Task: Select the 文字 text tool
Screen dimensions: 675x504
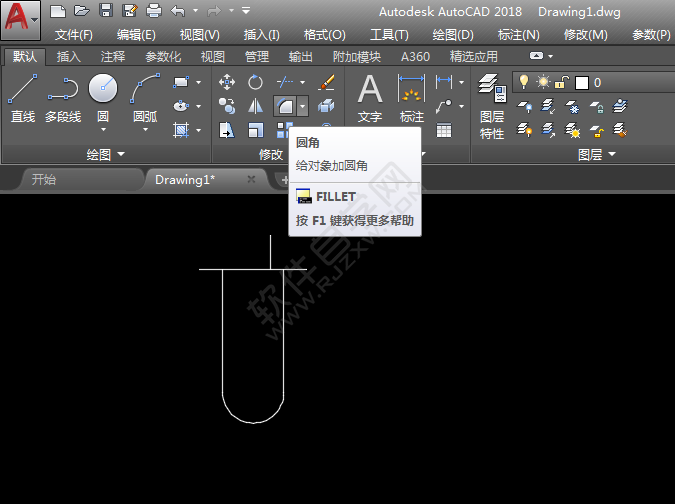Action: point(370,98)
